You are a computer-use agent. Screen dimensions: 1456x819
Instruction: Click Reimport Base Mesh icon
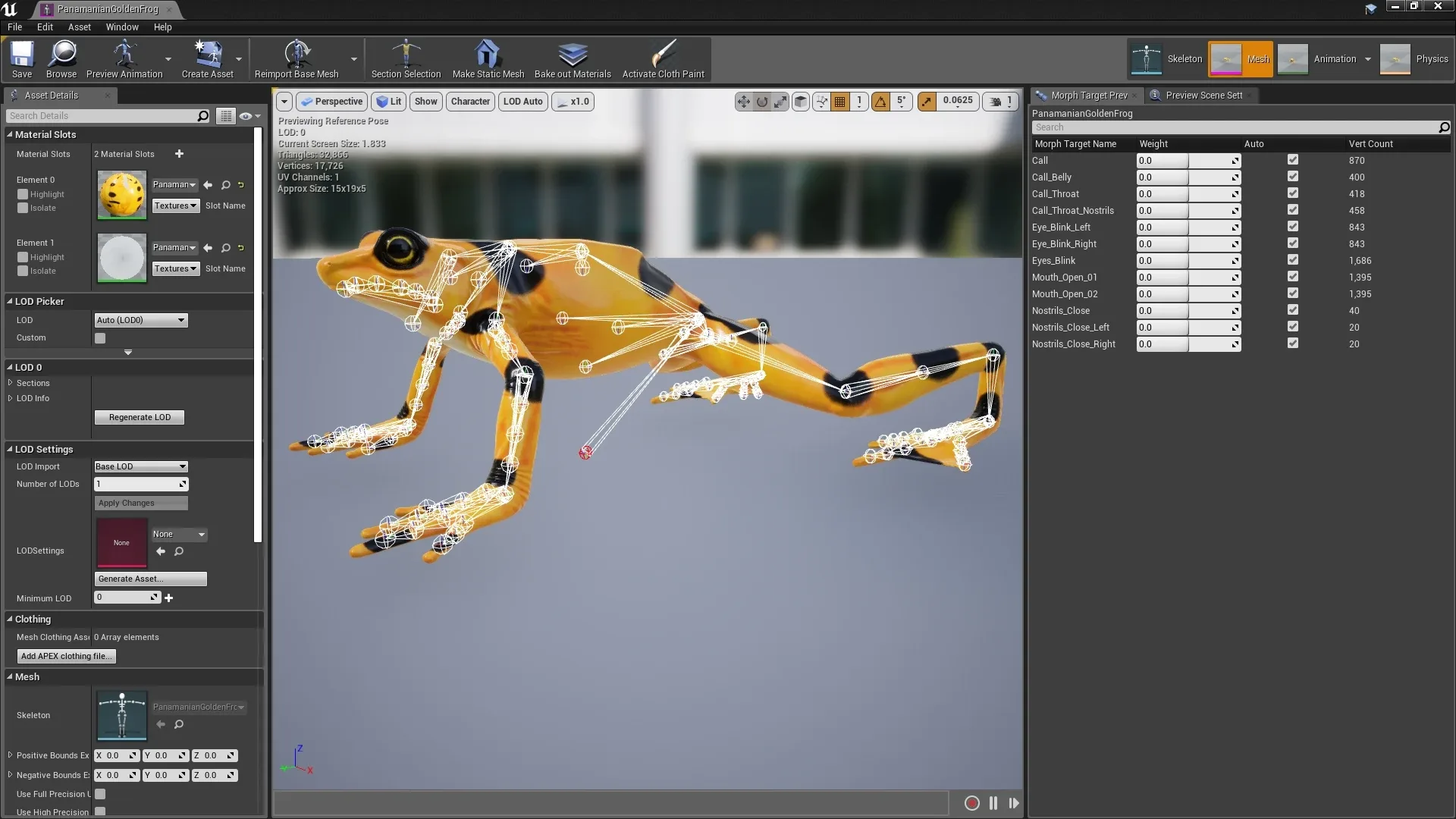click(297, 59)
